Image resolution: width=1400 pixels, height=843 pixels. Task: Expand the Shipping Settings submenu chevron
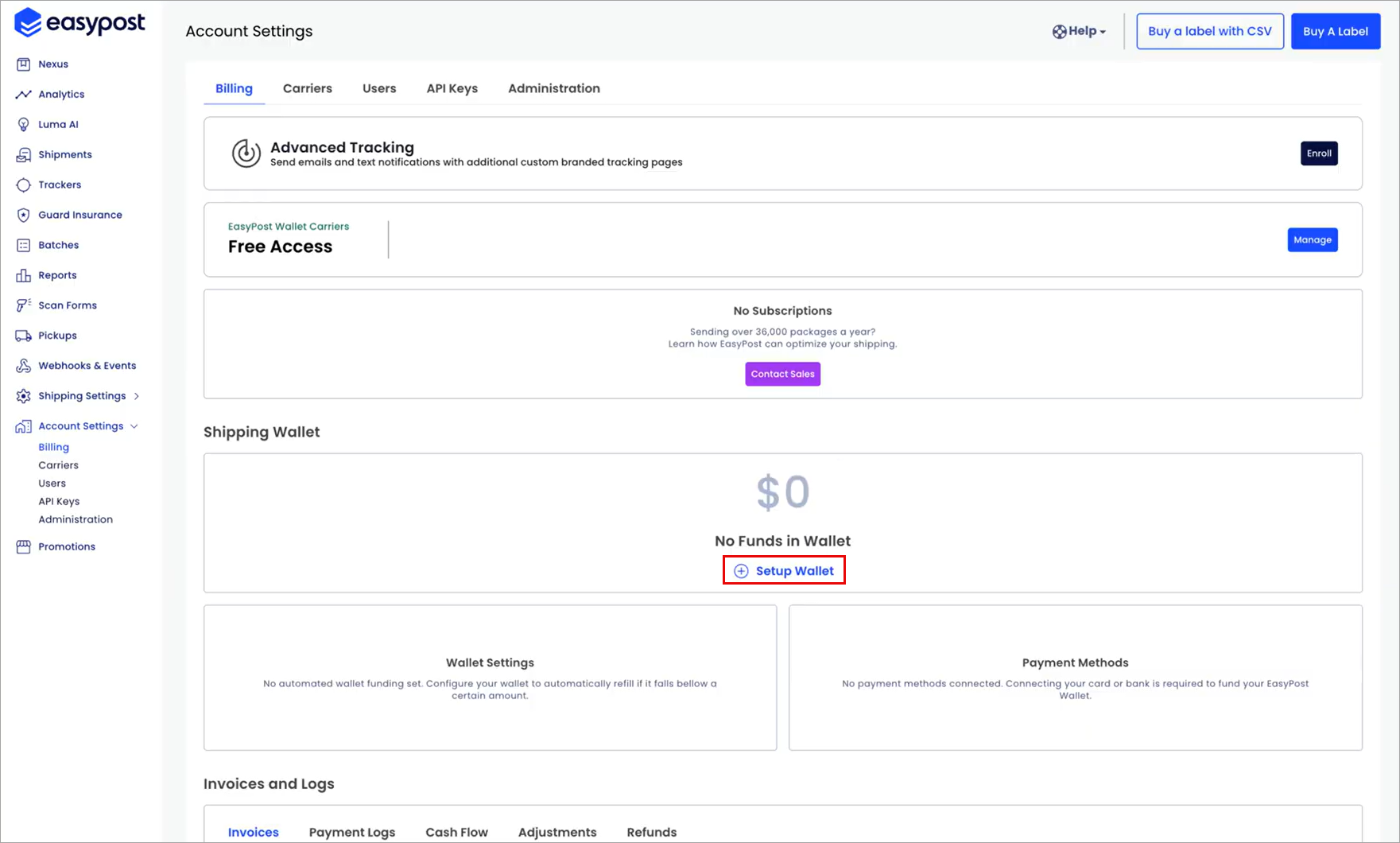137,396
